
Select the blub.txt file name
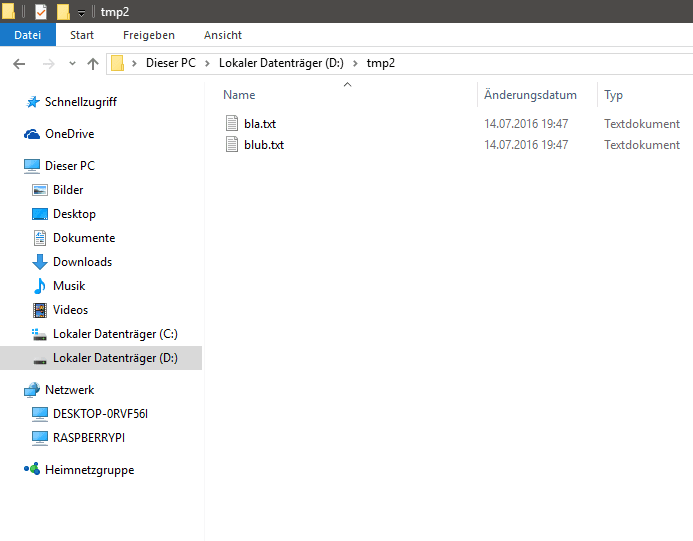tap(264, 145)
